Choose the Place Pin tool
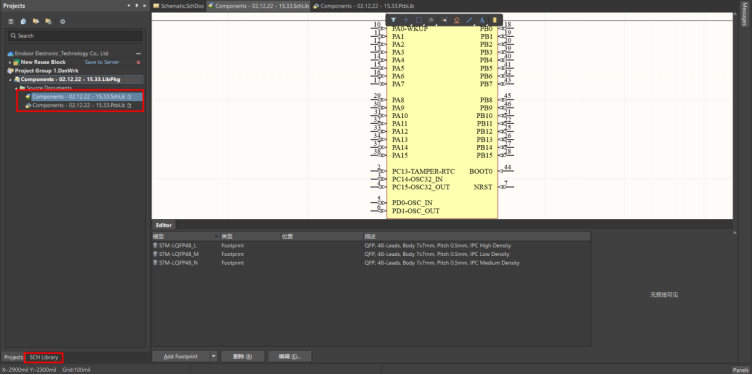 tap(444, 20)
